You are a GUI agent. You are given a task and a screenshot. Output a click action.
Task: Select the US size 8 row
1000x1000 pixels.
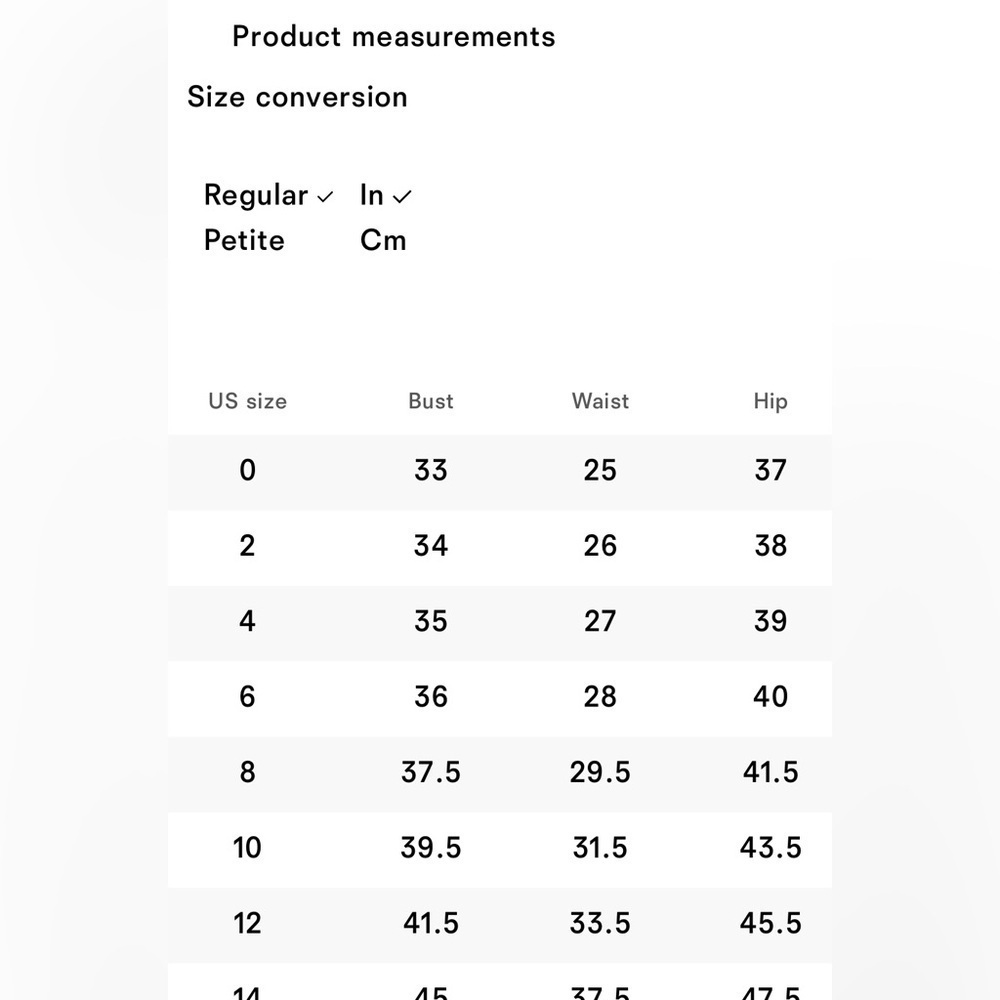[x=500, y=774]
